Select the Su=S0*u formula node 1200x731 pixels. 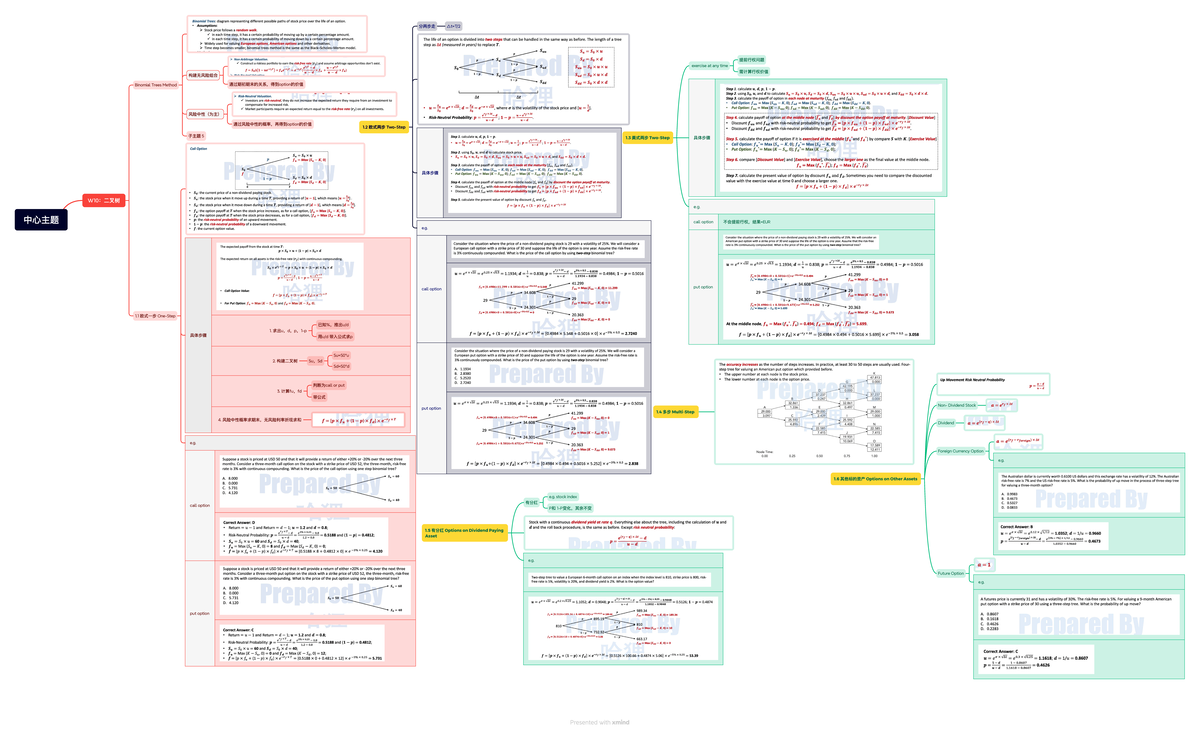point(342,355)
